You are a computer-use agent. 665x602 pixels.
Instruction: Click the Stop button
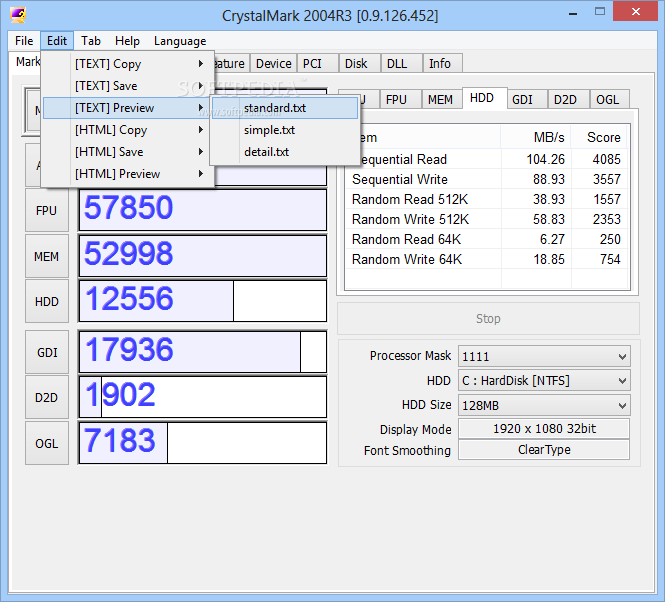point(488,319)
